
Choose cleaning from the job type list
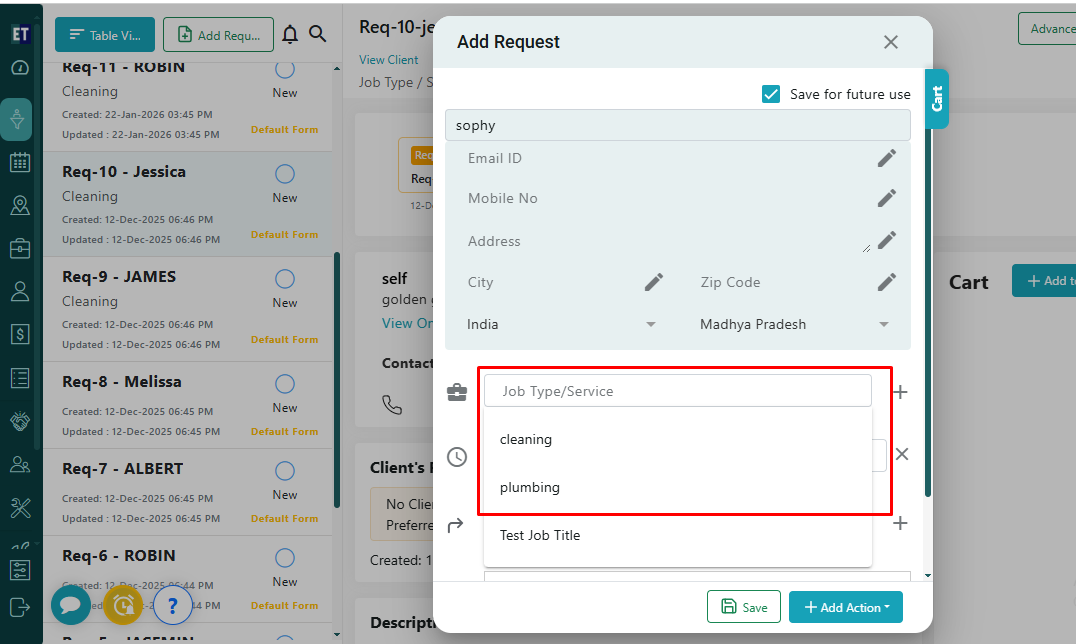(x=526, y=439)
